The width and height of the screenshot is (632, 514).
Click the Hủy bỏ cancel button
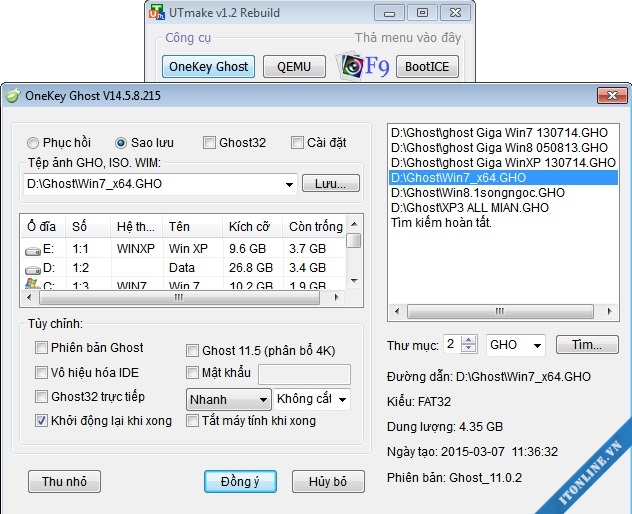pos(328,481)
